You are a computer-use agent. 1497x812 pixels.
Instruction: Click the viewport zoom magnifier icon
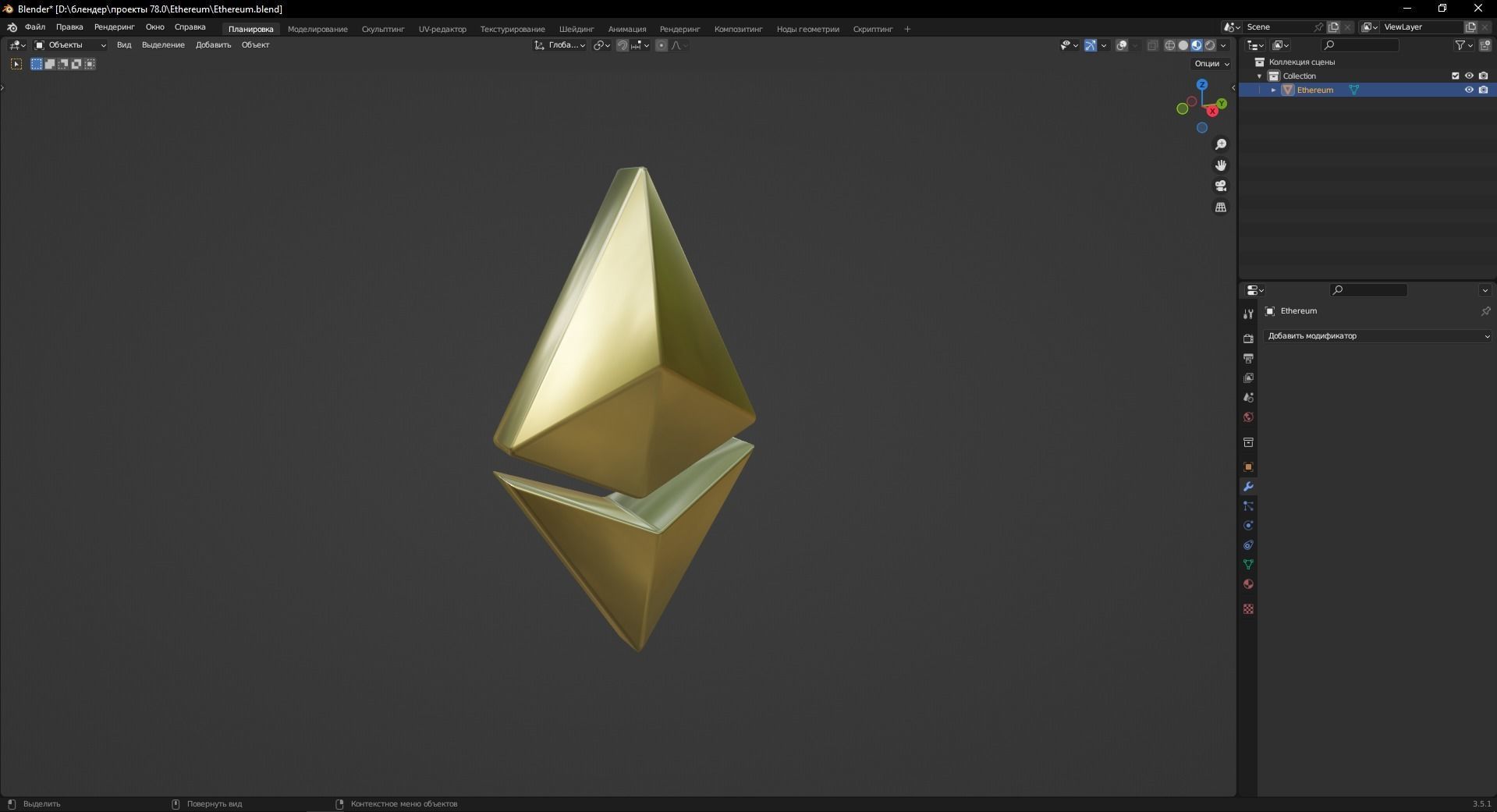pos(1221,144)
